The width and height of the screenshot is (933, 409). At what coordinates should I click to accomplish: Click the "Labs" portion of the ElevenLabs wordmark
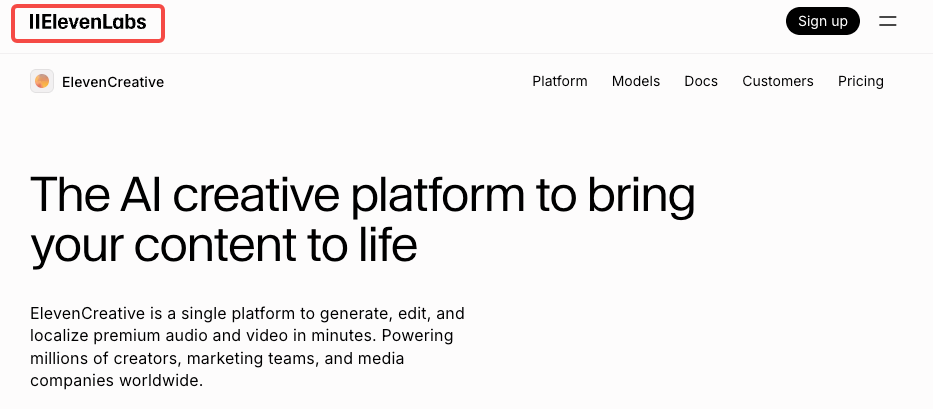pos(127,22)
